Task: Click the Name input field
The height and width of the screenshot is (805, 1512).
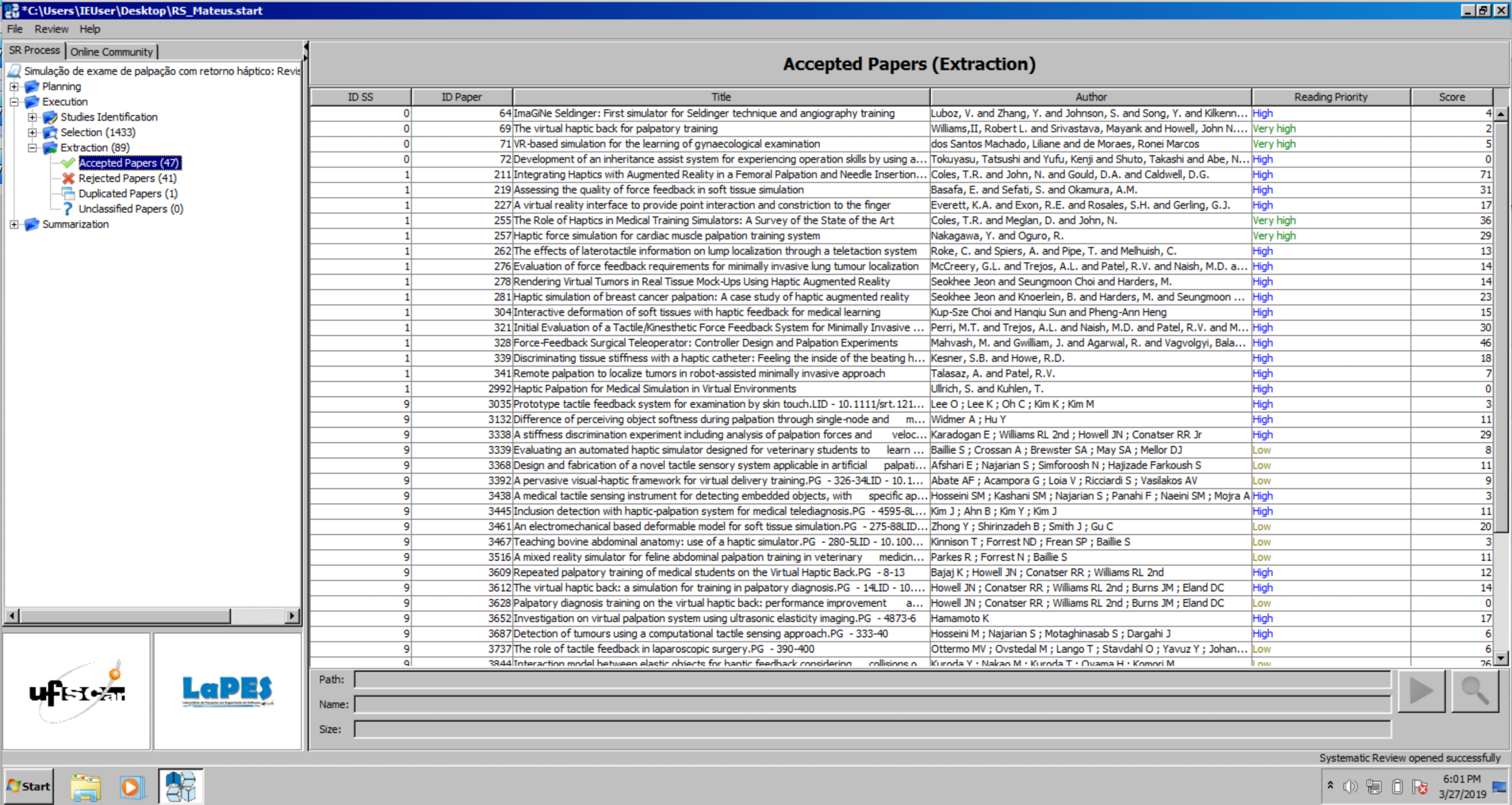Action: click(871, 704)
